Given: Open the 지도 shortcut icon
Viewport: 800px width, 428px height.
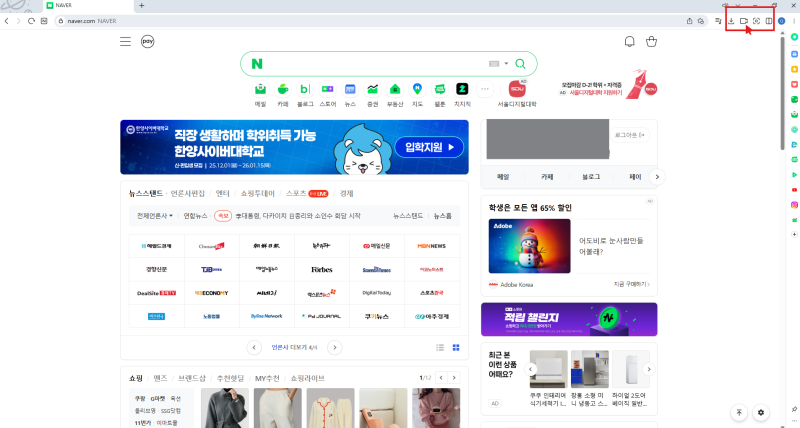Looking at the screenshot, I should [417, 89].
